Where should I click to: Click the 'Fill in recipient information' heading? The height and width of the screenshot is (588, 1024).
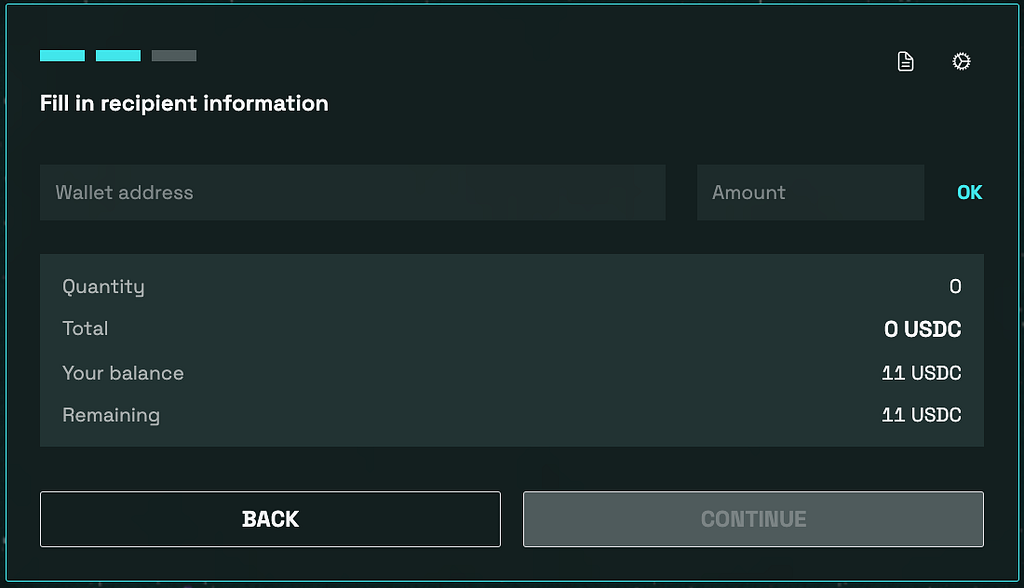184,103
